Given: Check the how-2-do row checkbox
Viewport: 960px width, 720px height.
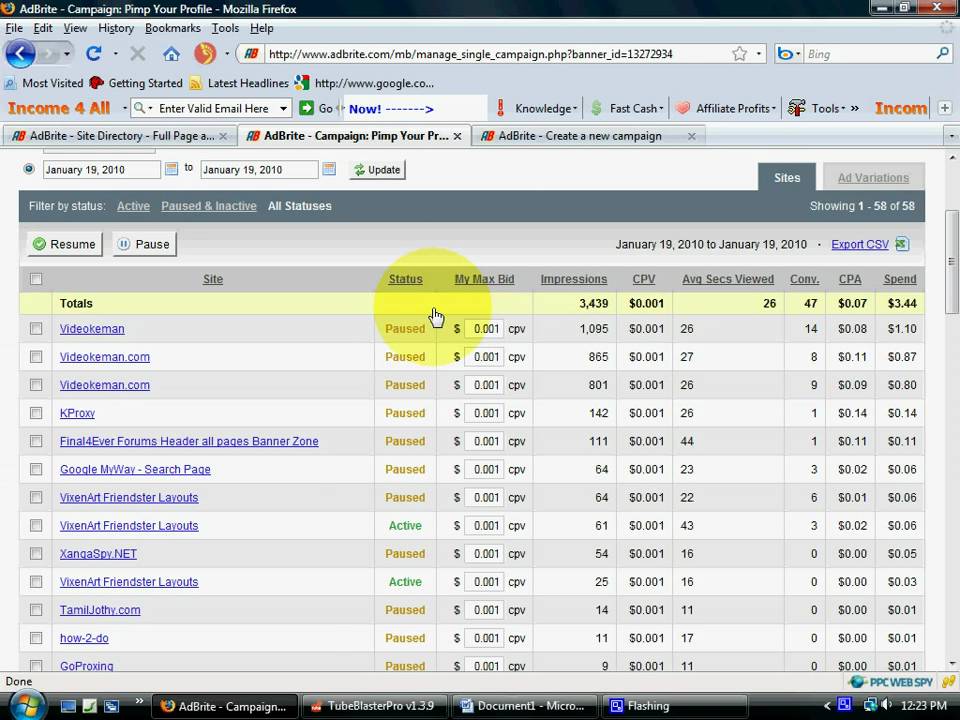Looking at the screenshot, I should [x=36, y=638].
